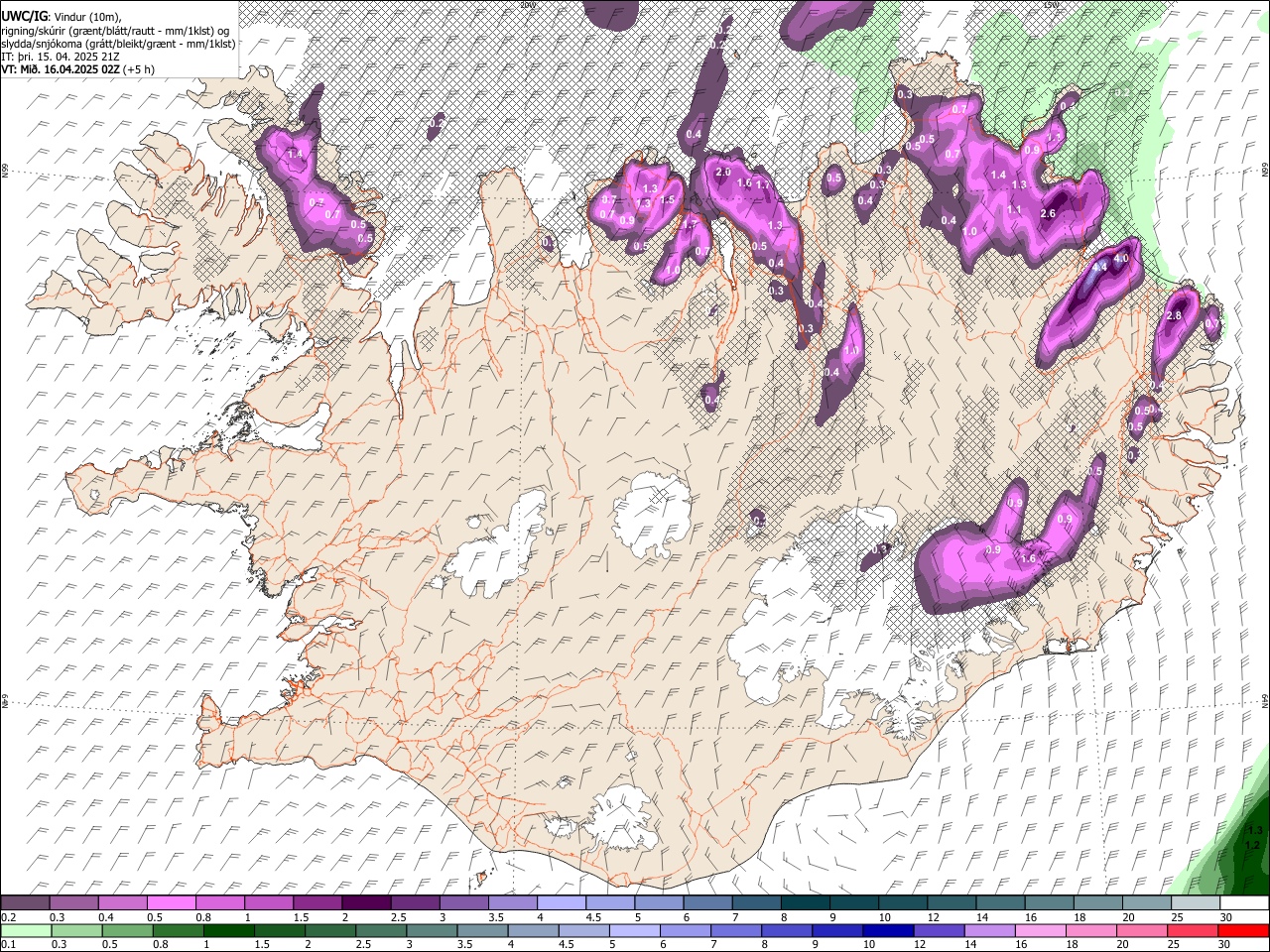1270x952 pixels.
Task: Pick the pale green bottom-row swatch starting at 0.1
Action: (26, 930)
